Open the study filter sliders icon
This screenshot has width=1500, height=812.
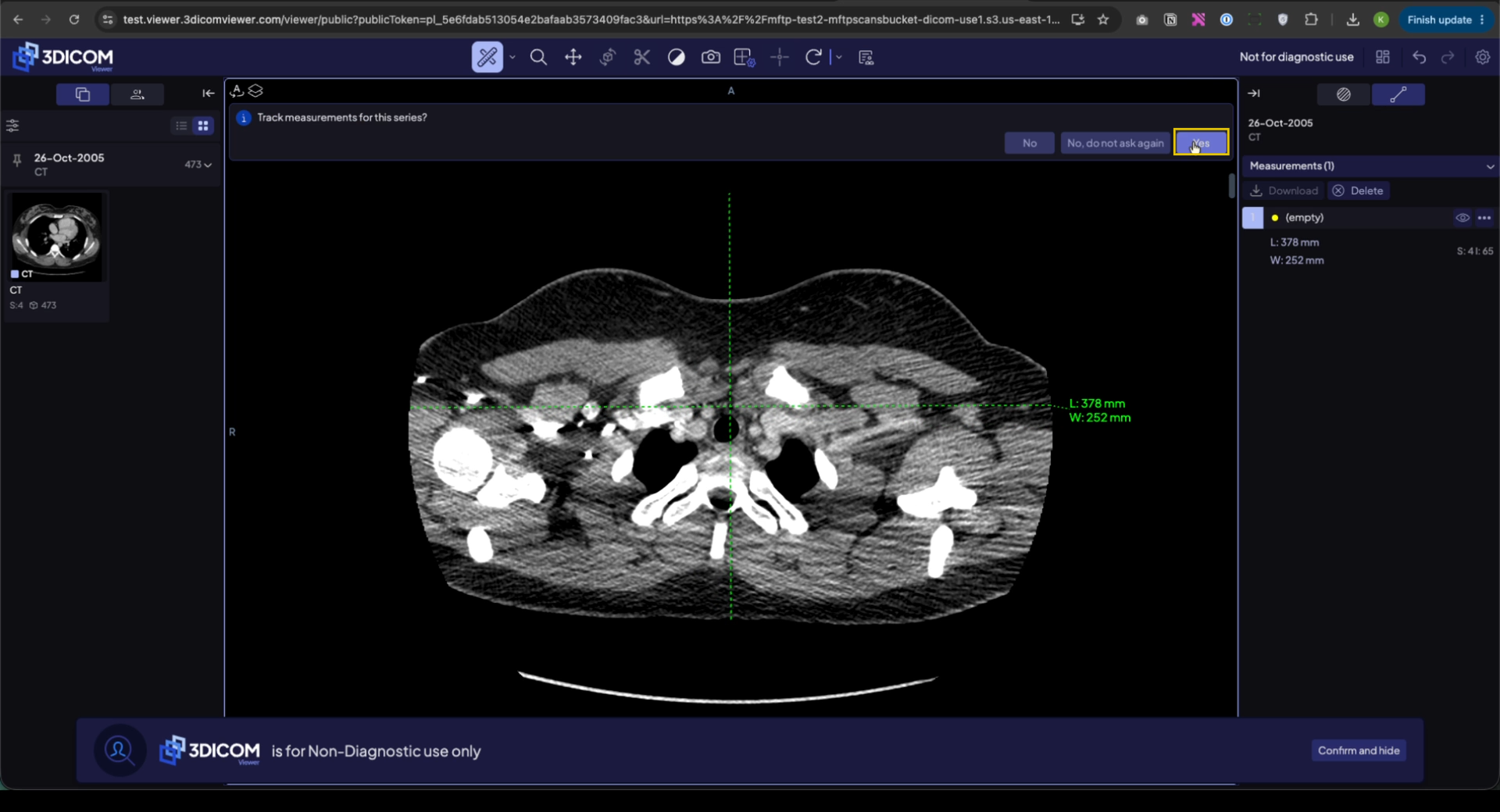(12, 126)
